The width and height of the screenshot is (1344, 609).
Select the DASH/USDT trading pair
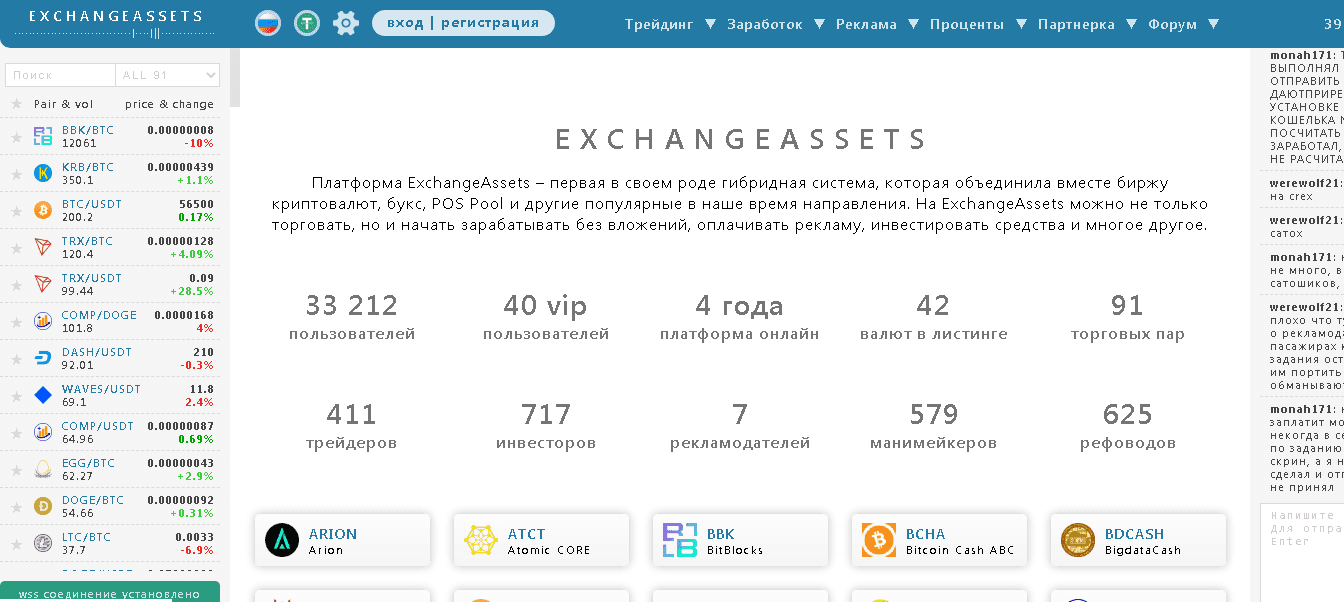pyautogui.click(x=97, y=352)
